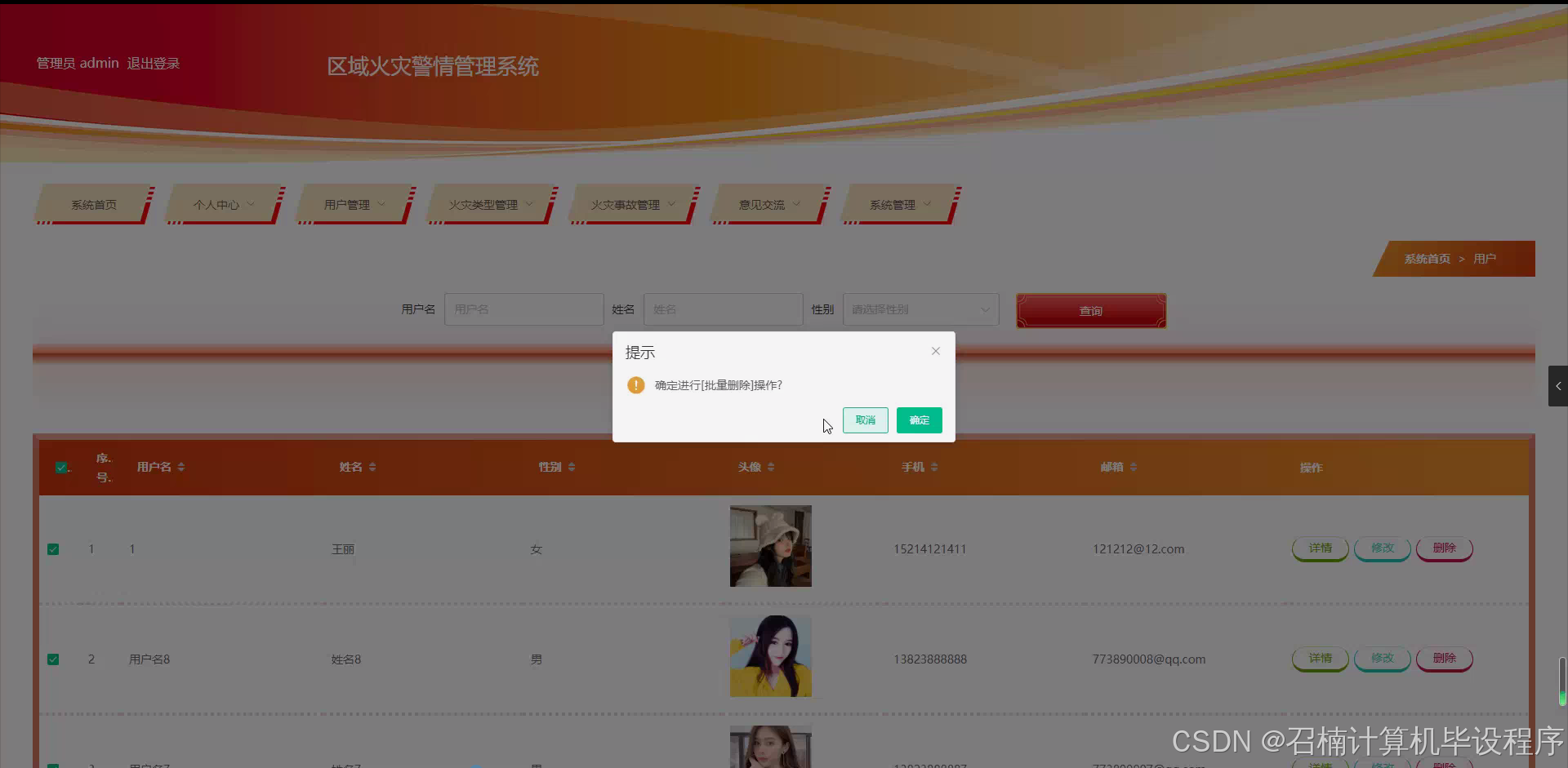Click the email 121212@12.com
The width and height of the screenshot is (1568, 768).
(x=1138, y=549)
